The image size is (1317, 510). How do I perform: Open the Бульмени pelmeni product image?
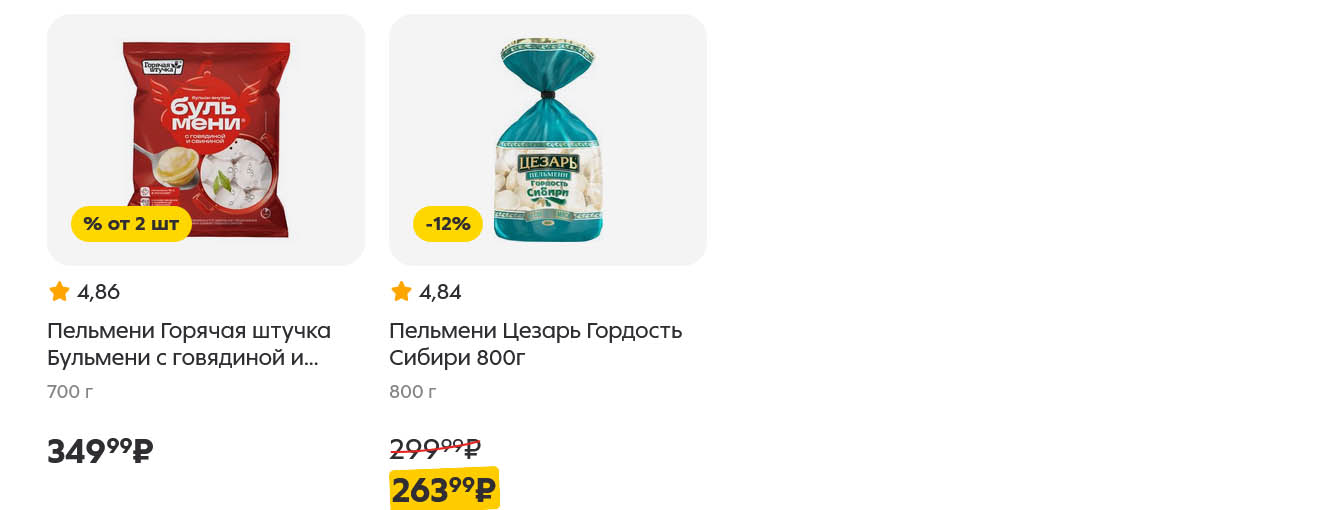(x=206, y=140)
